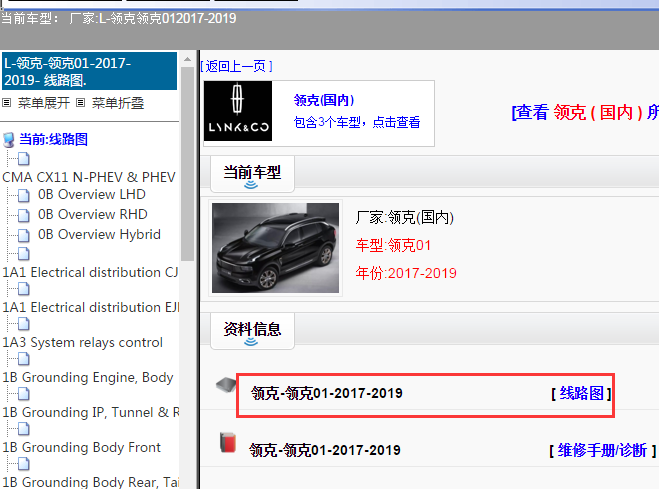Select the 当前车型 tab header

[252, 174]
